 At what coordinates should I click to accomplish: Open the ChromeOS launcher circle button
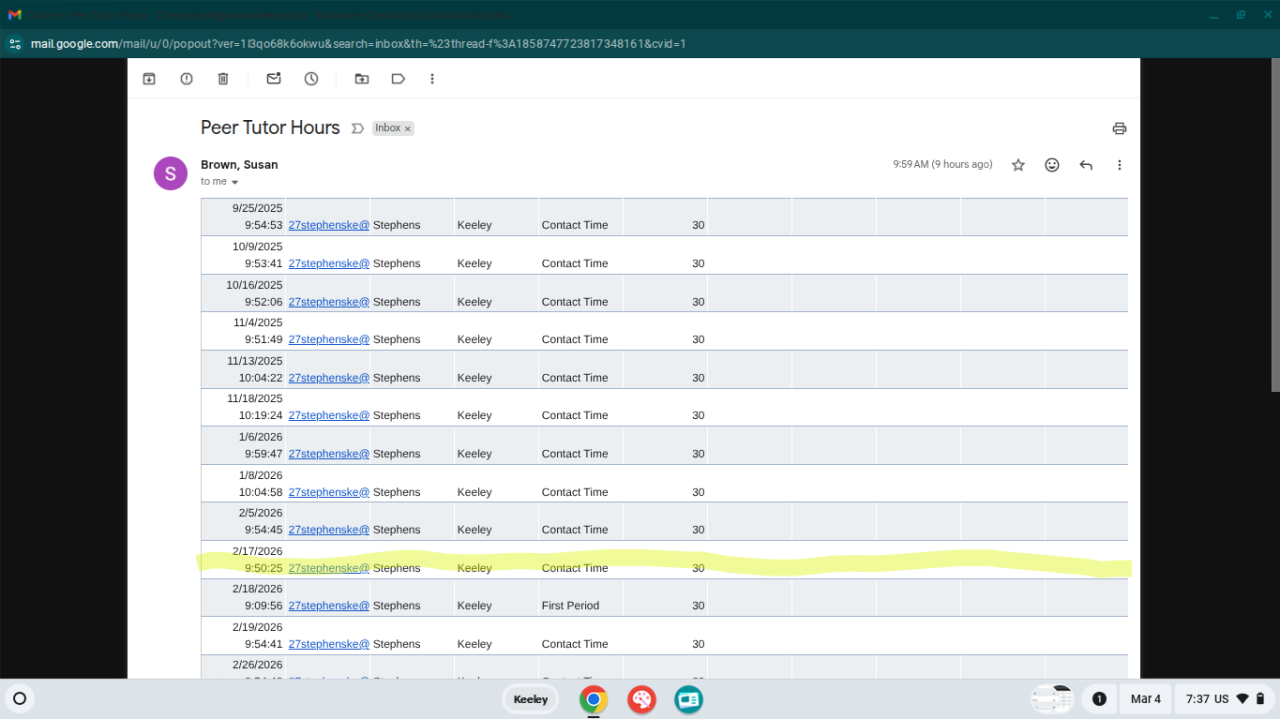[19, 699]
